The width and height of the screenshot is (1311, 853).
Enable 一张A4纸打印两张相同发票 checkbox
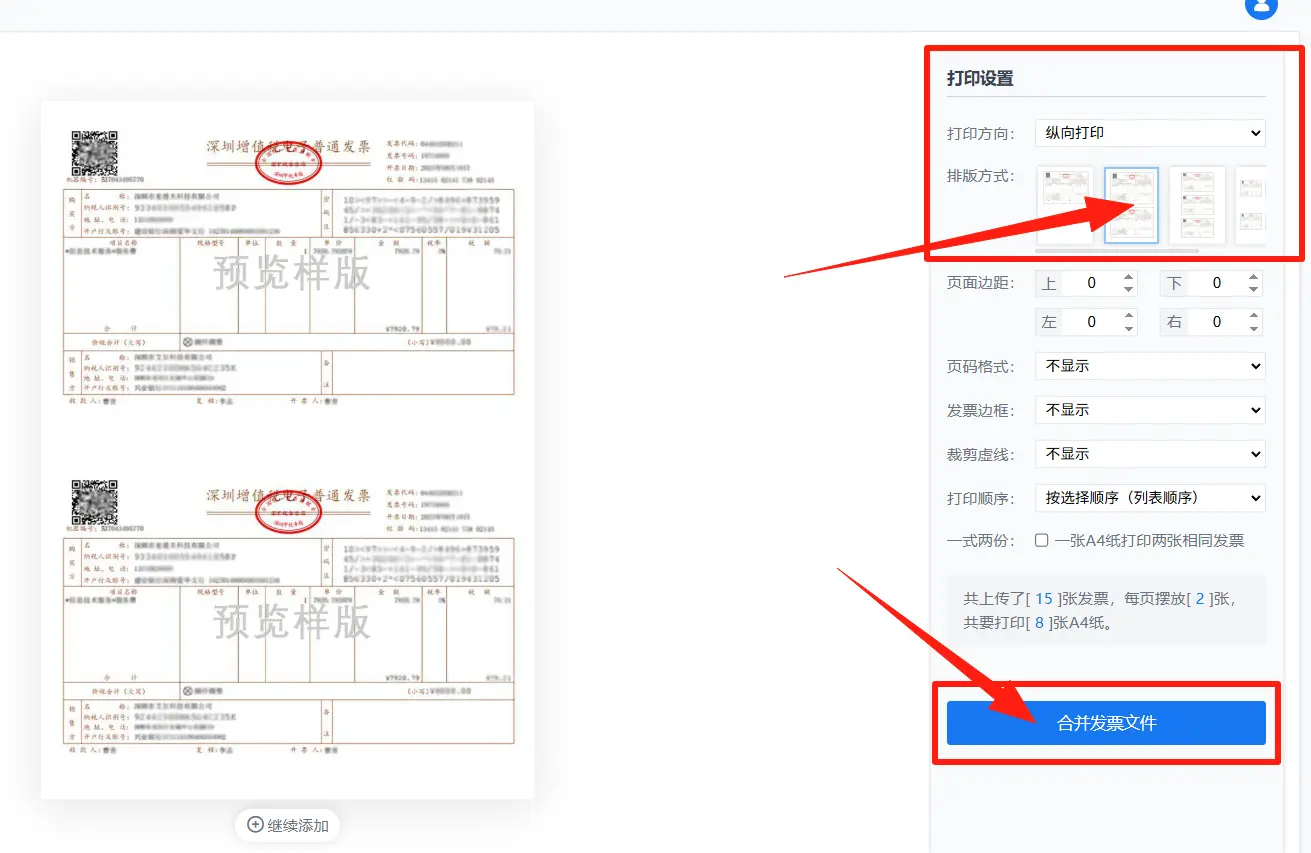(1042, 541)
